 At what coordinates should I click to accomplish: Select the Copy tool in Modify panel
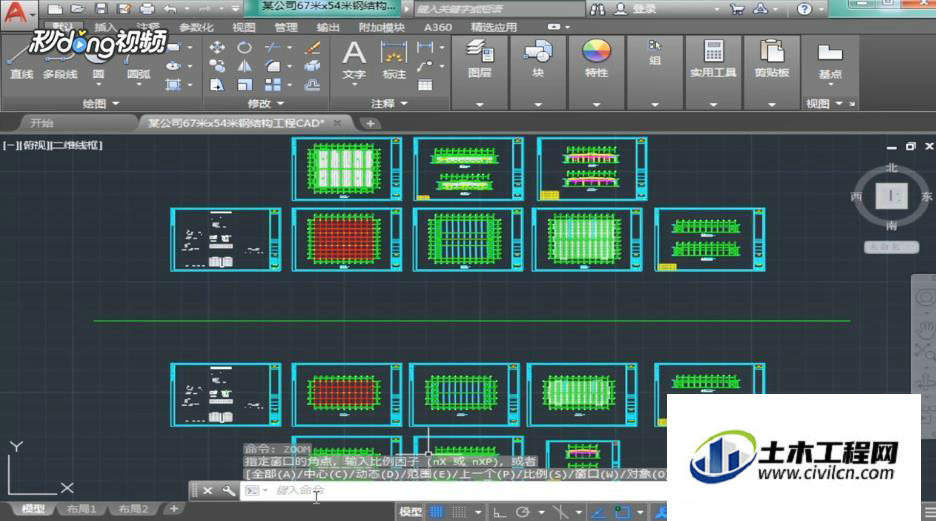click(217, 66)
